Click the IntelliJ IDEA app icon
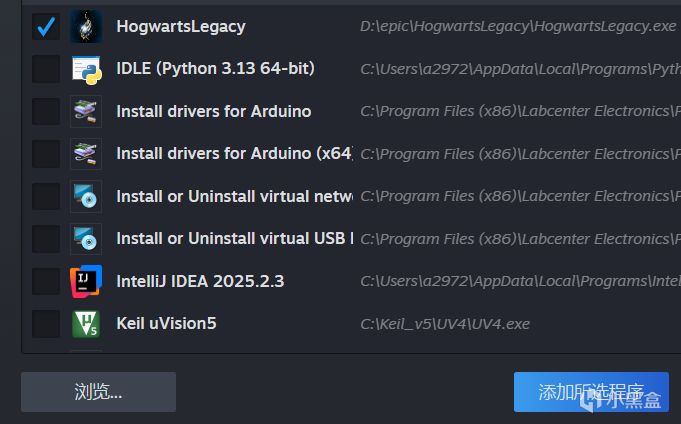Image resolution: width=681 pixels, height=424 pixels. [x=86, y=281]
